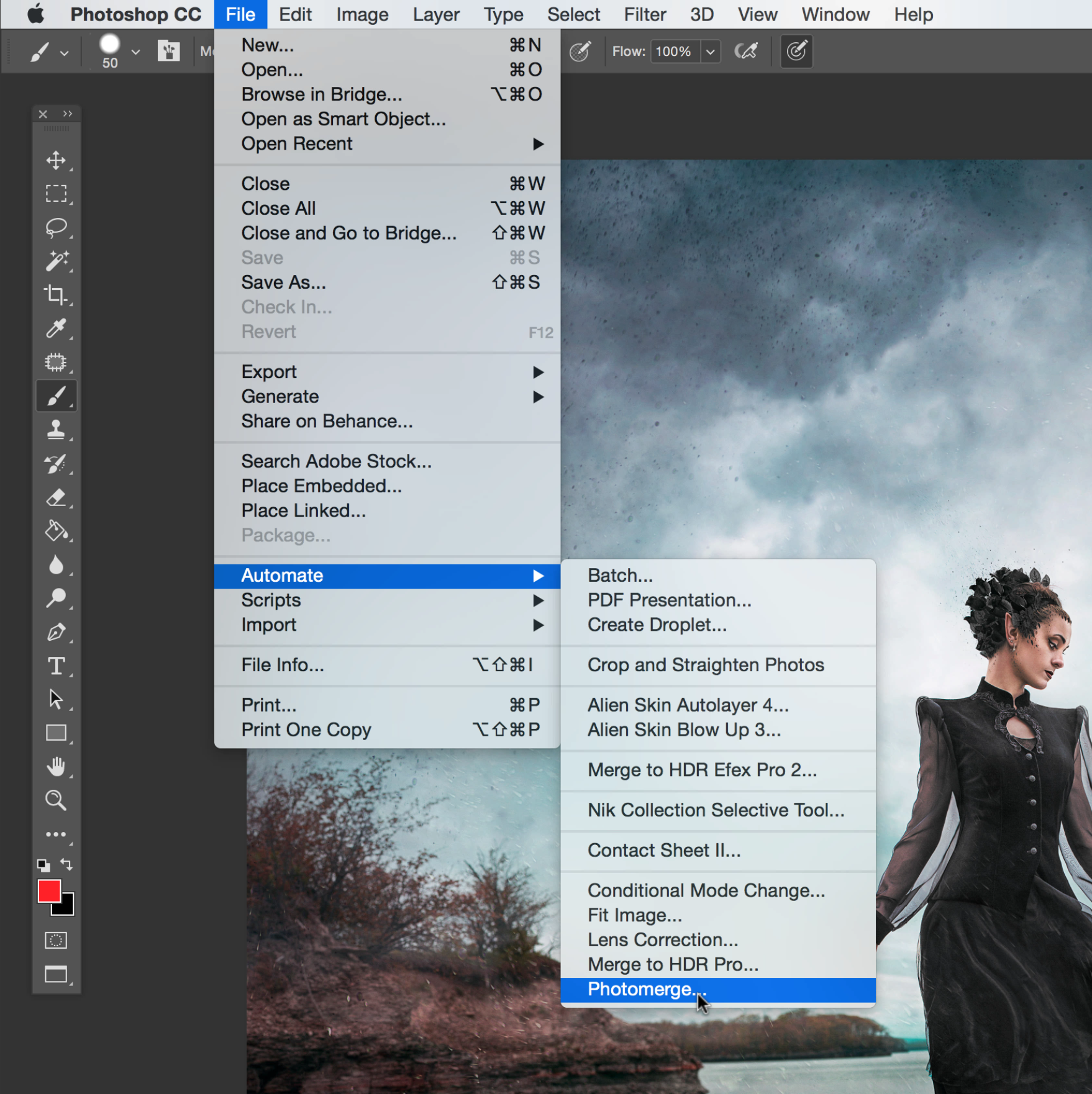Click the red foreground color swatch
Screen dimensions: 1092x1094
tap(48, 891)
